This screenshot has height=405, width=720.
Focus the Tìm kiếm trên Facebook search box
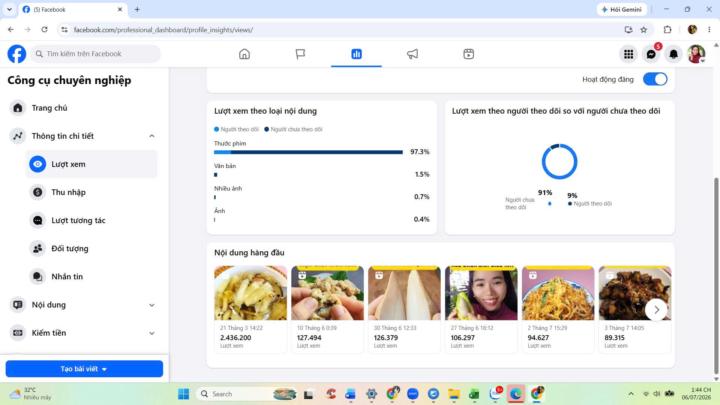point(96,54)
